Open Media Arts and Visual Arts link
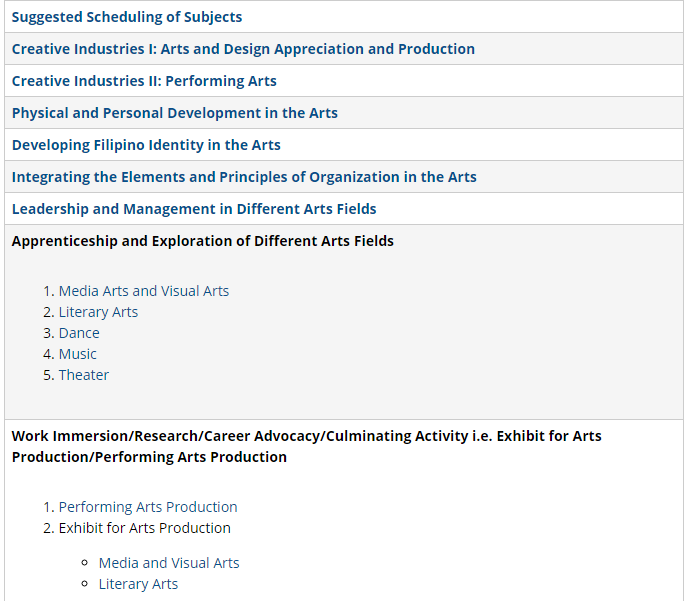The image size is (688, 605). tap(144, 291)
